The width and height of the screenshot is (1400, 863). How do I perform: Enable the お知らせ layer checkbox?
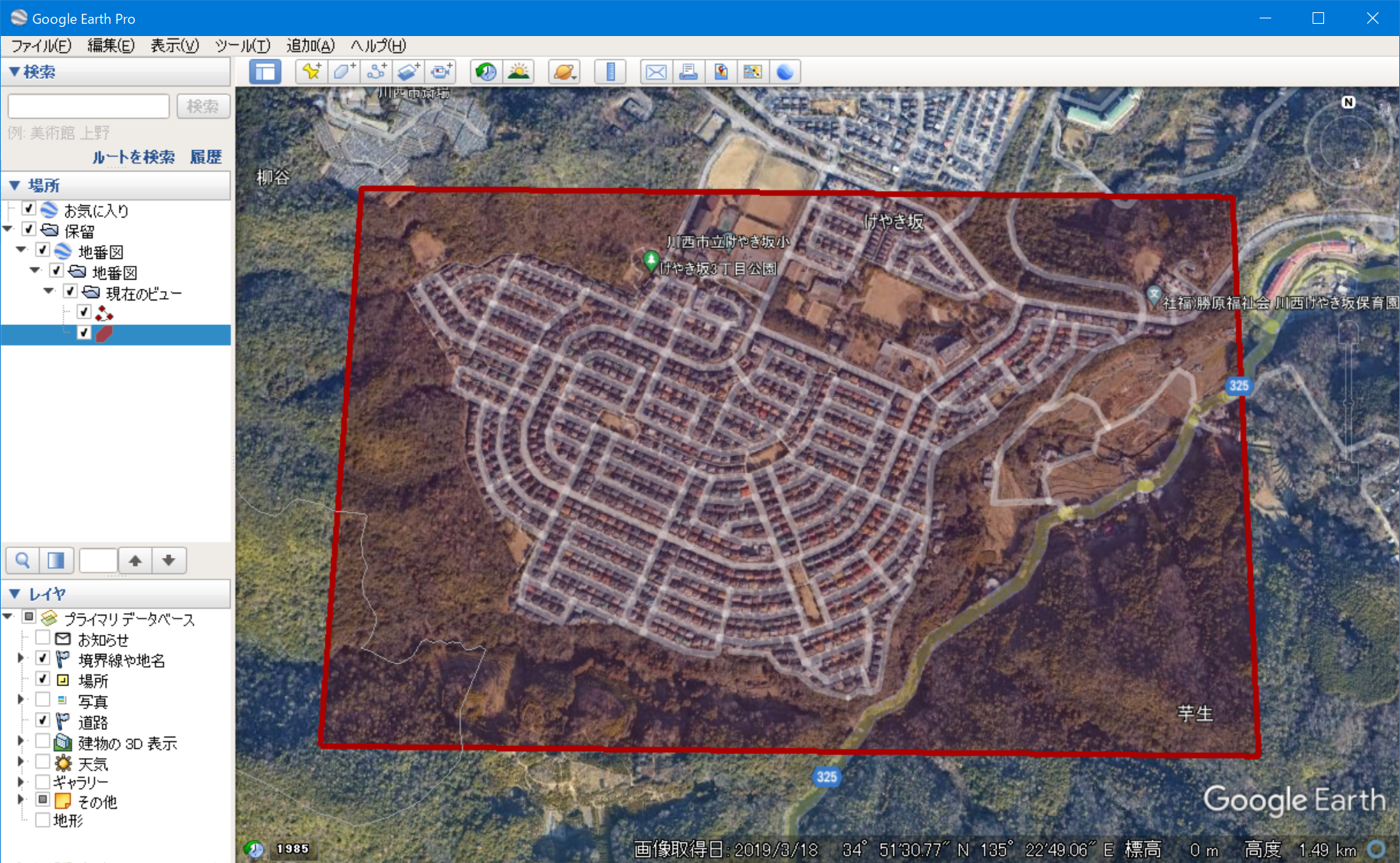[x=43, y=638]
